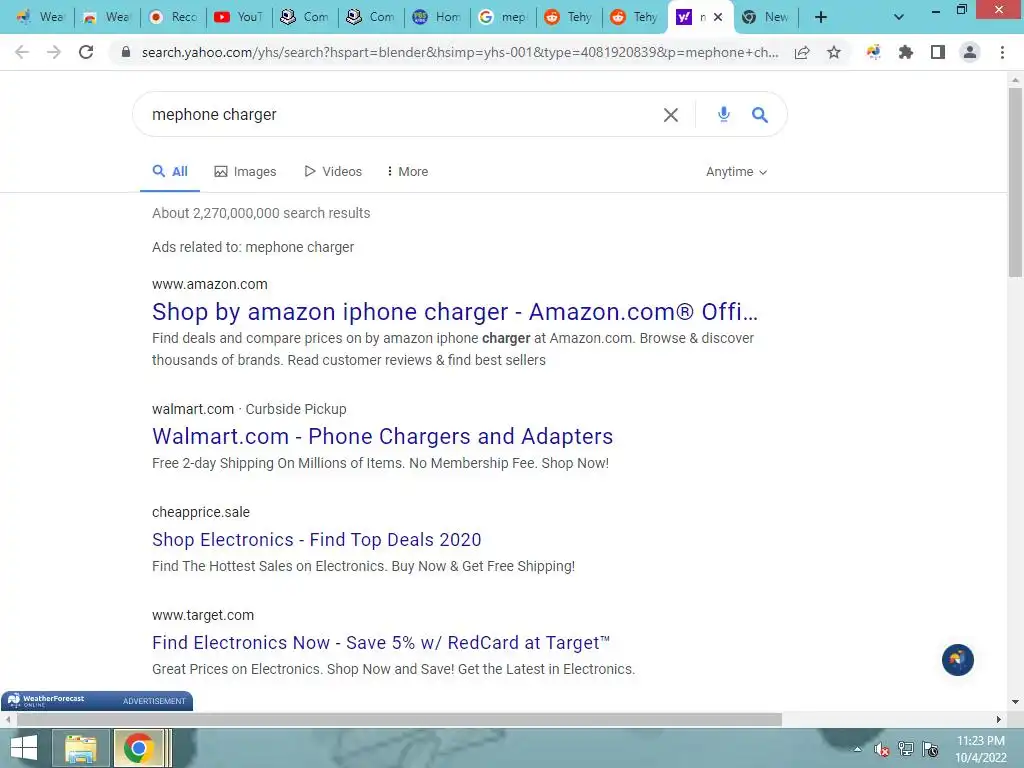This screenshot has width=1024, height=768.
Task: Click the scroll right arrow
Action: click(x=999, y=720)
